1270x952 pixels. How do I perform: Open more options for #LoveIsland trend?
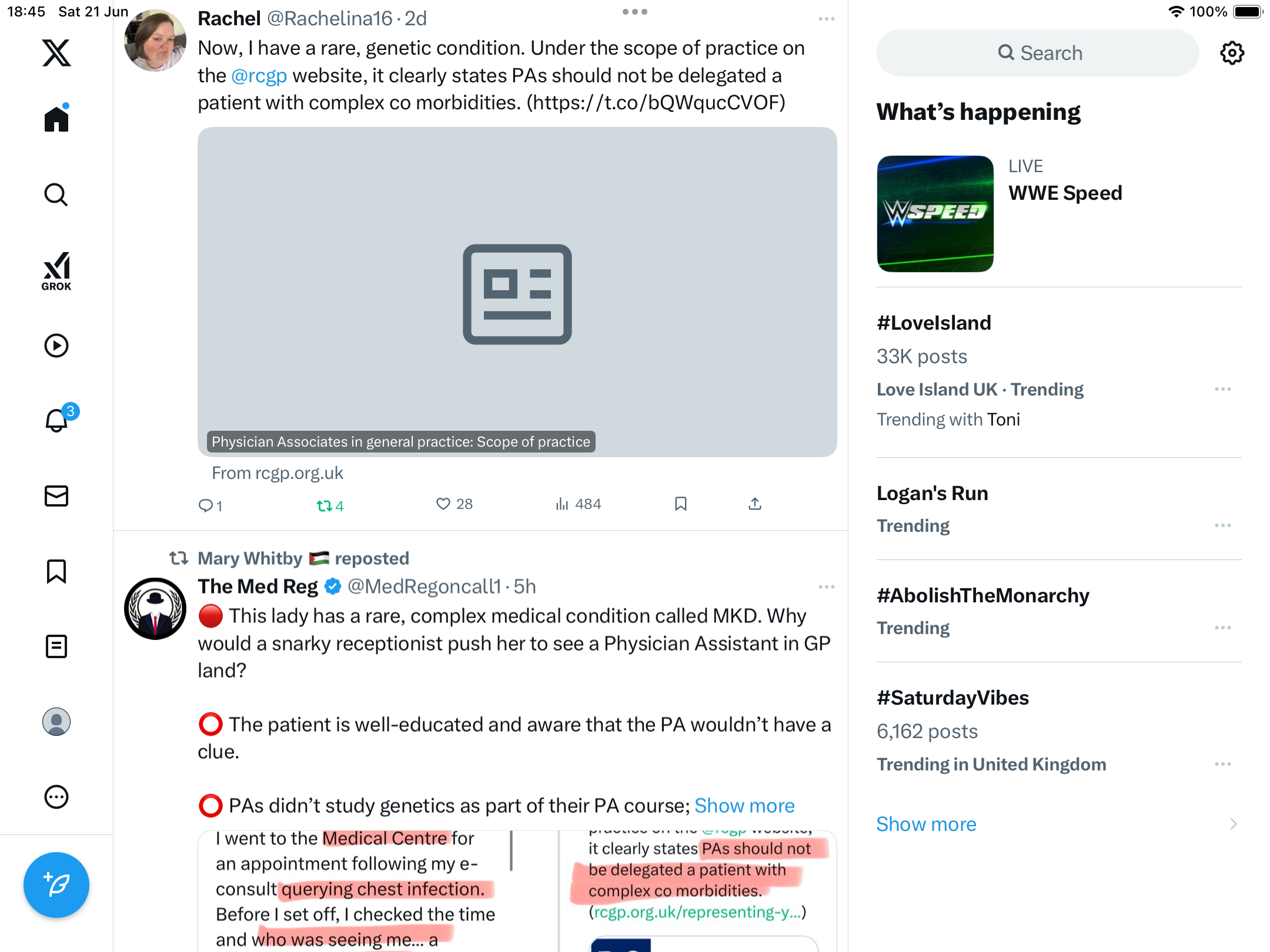1223,389
